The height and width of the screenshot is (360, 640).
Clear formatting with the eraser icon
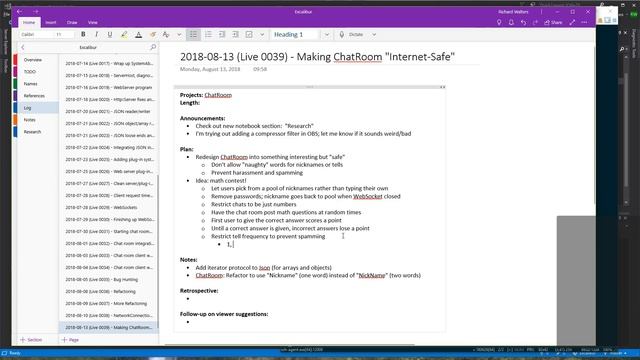[153, 34]
